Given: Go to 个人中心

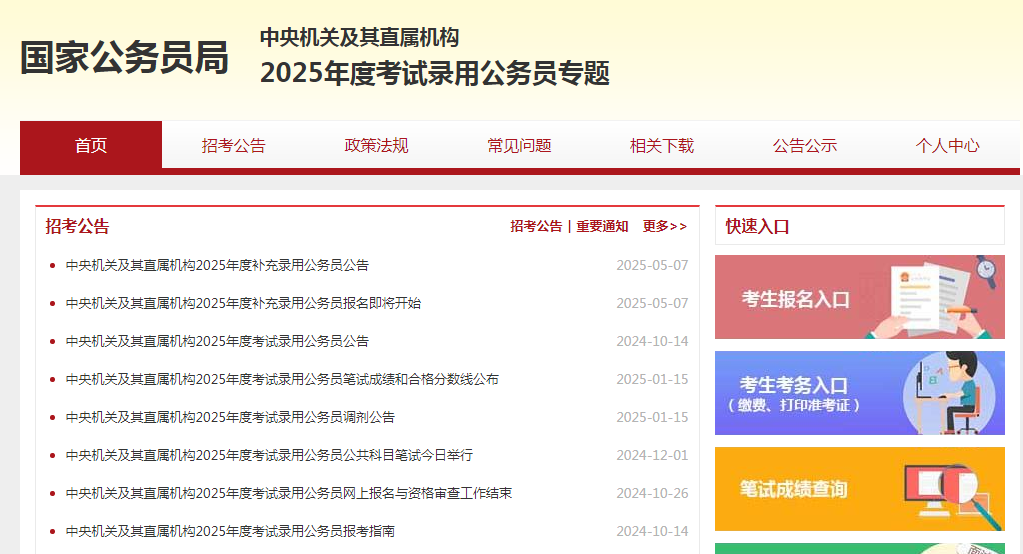Looking at the screenshot, I should pyautogui.click(x=947, y=146).
